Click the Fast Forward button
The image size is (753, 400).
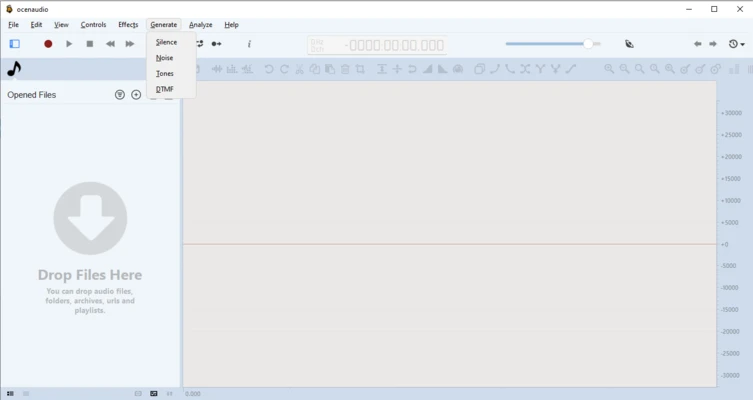tap(130, 44)
